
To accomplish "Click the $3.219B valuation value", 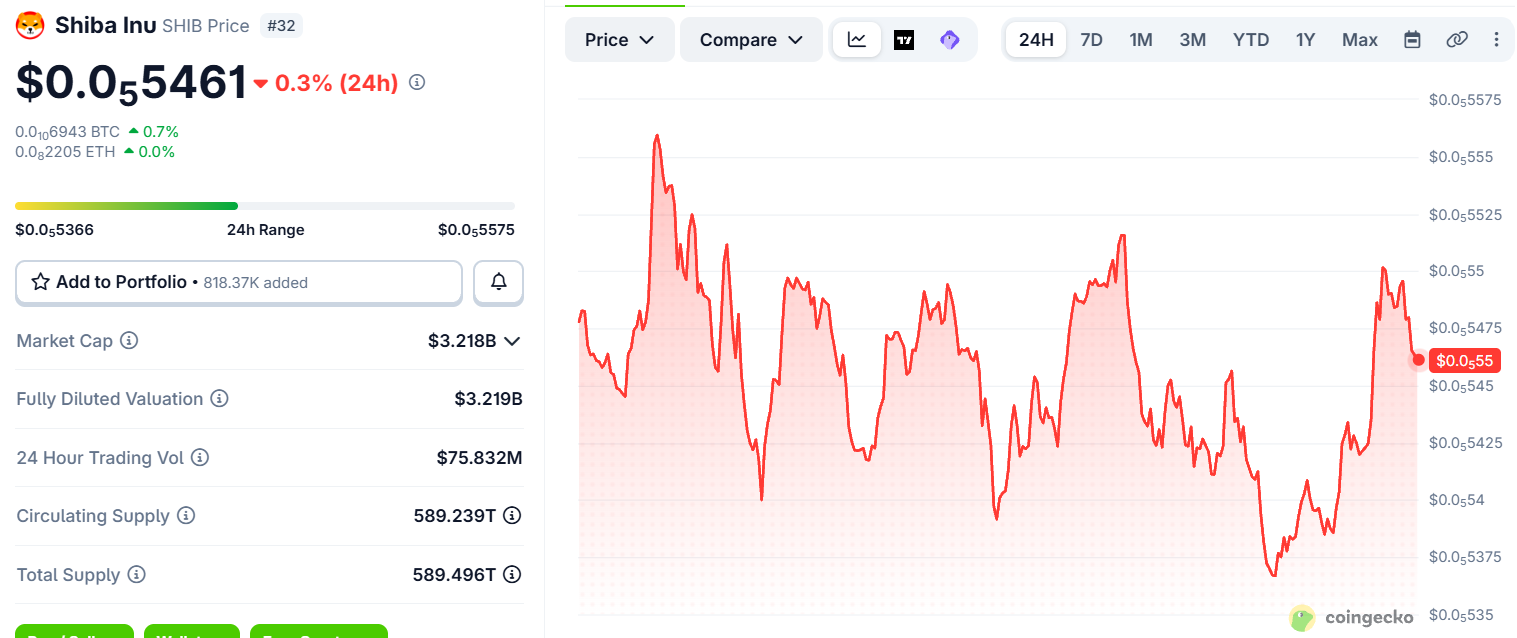I will pyautogui.click(x=488, y=399).
